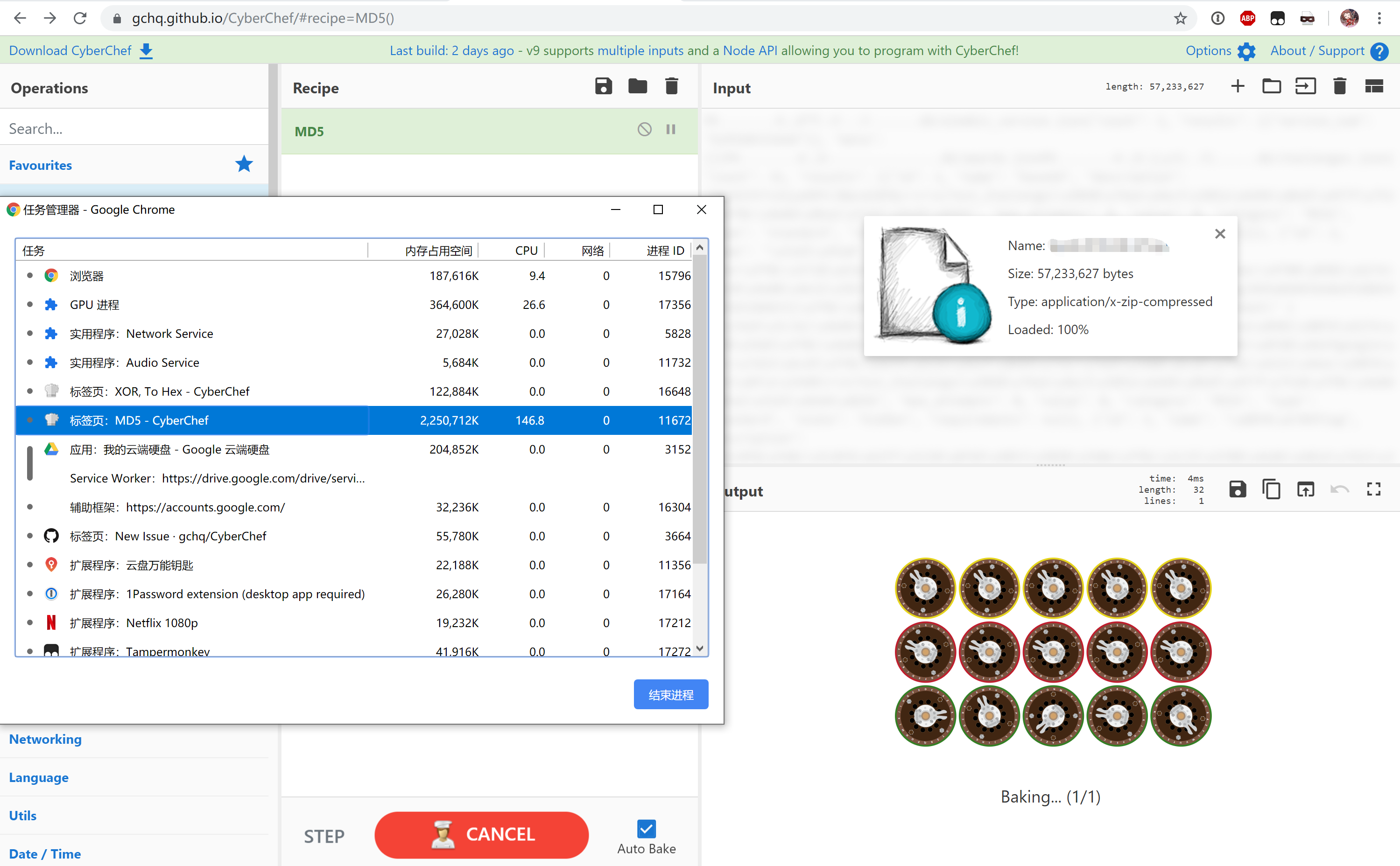The width and height of the screenshot is (1400, 866).
Task: Open Tampermonkey extension icon
Action: pos(1277,18)
